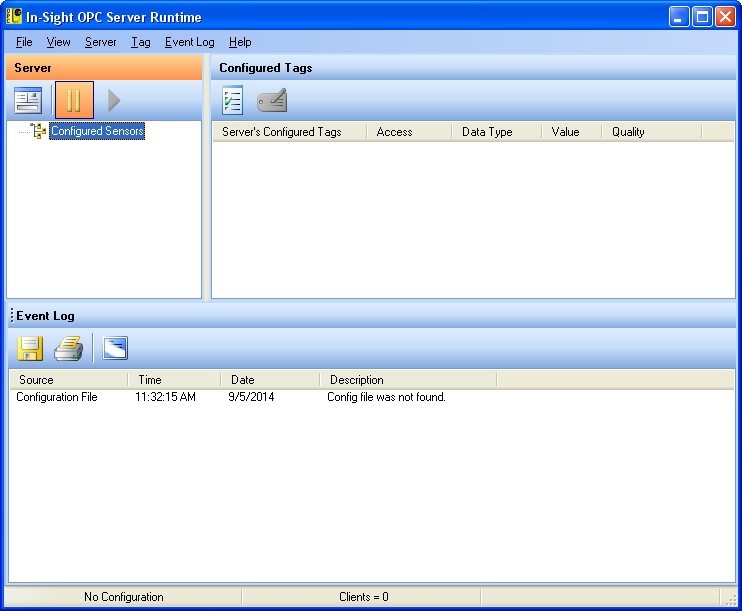Maximize the In-Sight OPC Server window
742x611 pixels.
point(702,17)
